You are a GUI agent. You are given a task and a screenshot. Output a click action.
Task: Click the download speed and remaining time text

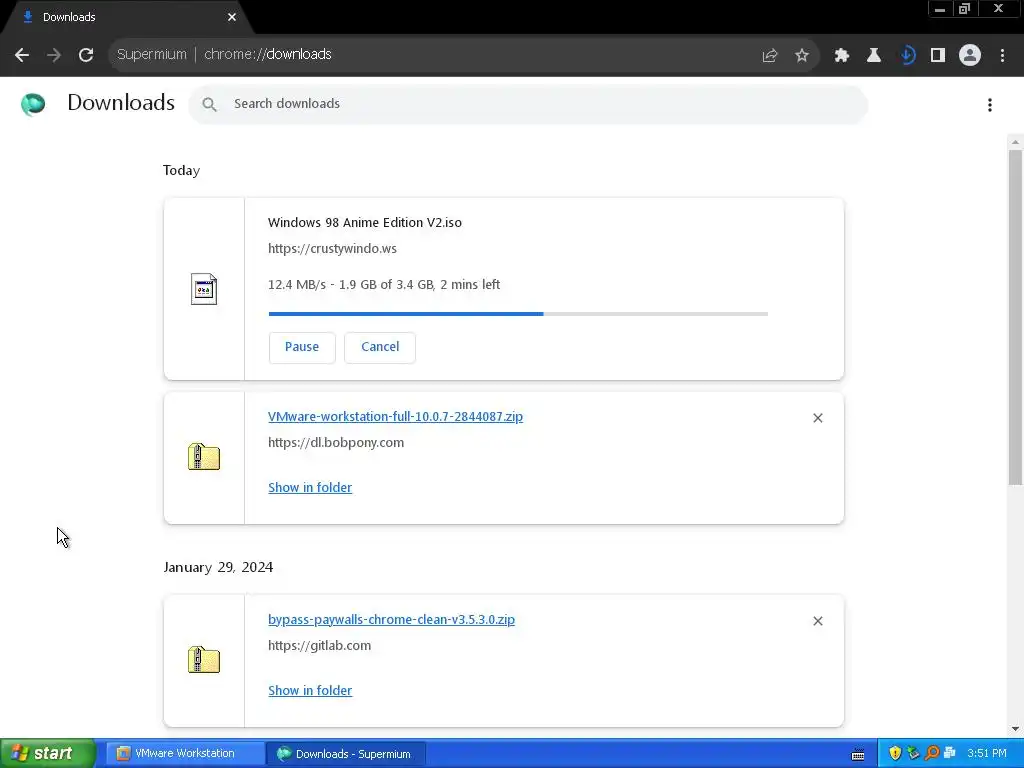pos(384,285)
